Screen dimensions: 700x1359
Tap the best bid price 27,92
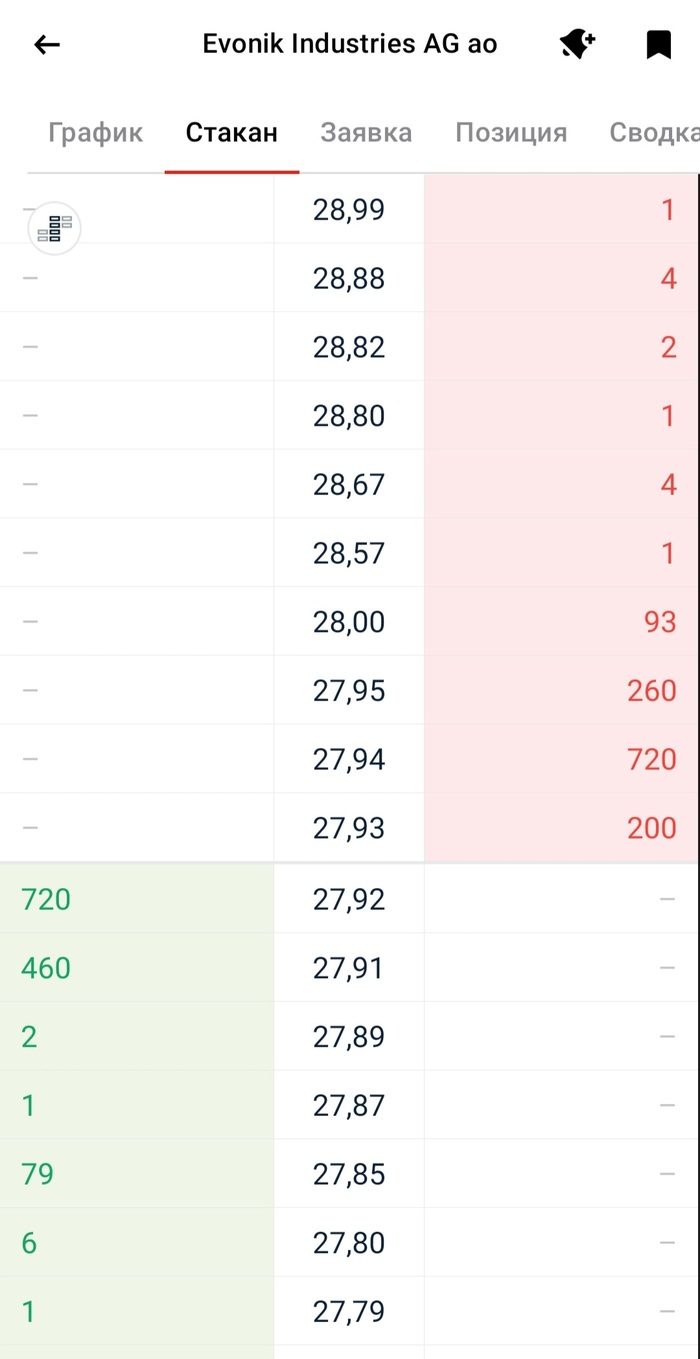[x=349, y=899]
